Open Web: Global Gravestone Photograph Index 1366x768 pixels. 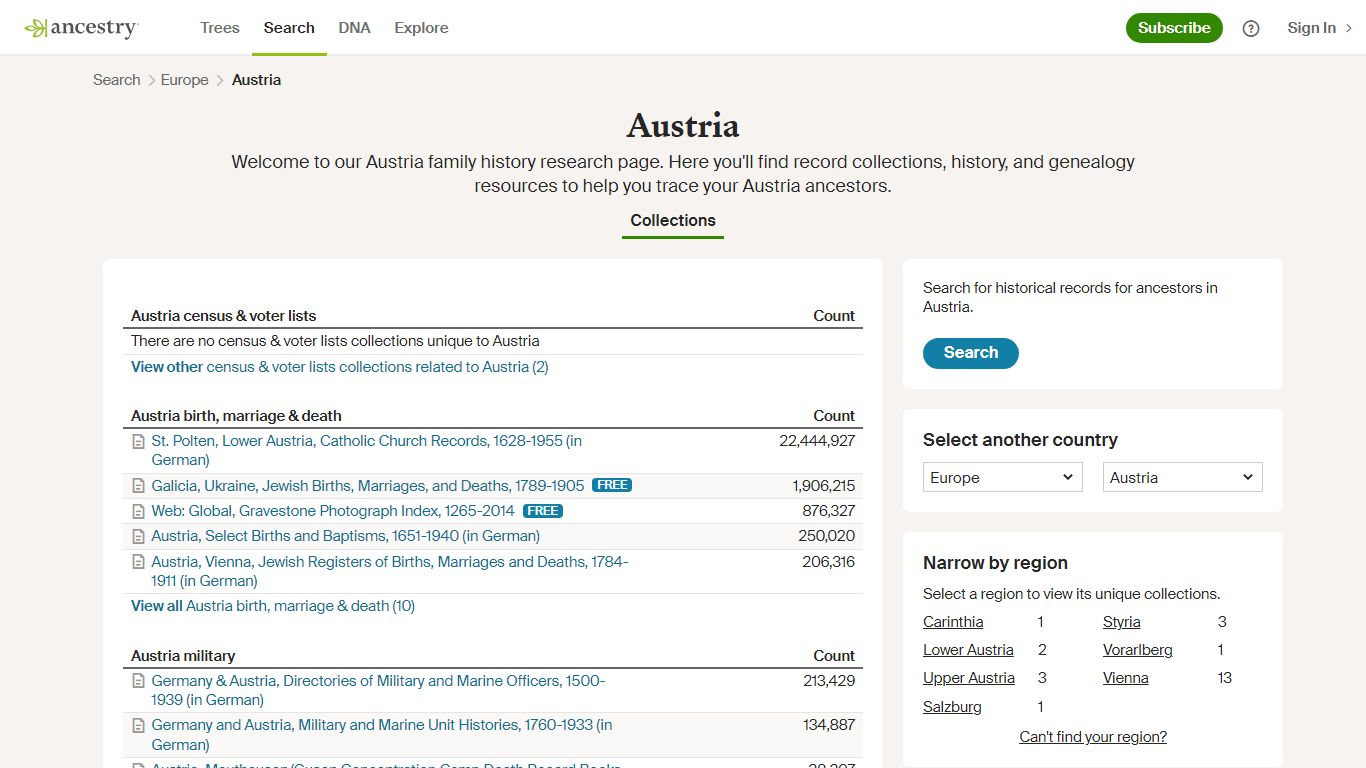pyautogui.click(x=333, y=511)
